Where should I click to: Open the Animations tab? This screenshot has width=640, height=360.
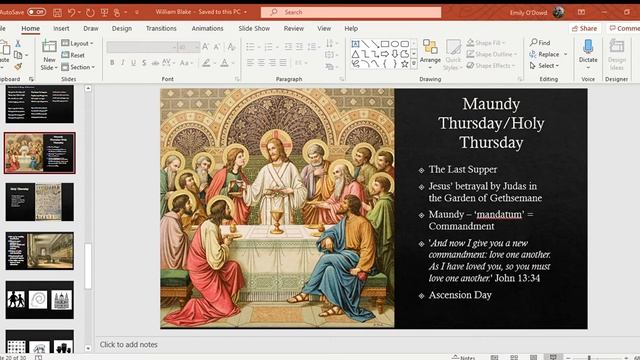coord(207,29)
